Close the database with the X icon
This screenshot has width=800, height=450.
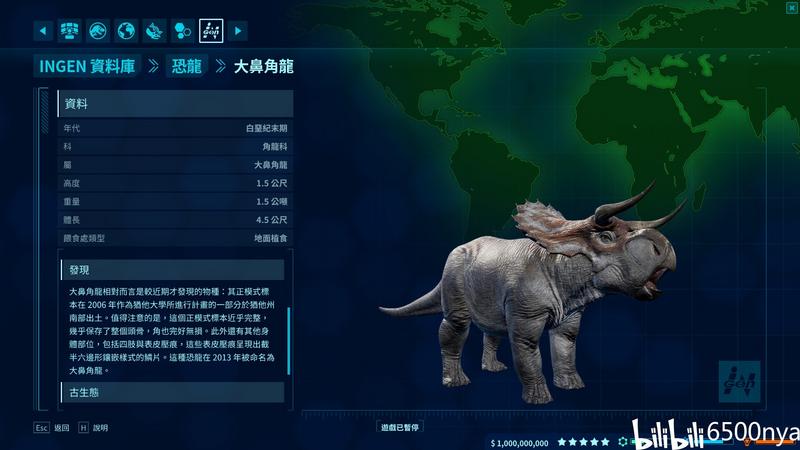(792, 7)
